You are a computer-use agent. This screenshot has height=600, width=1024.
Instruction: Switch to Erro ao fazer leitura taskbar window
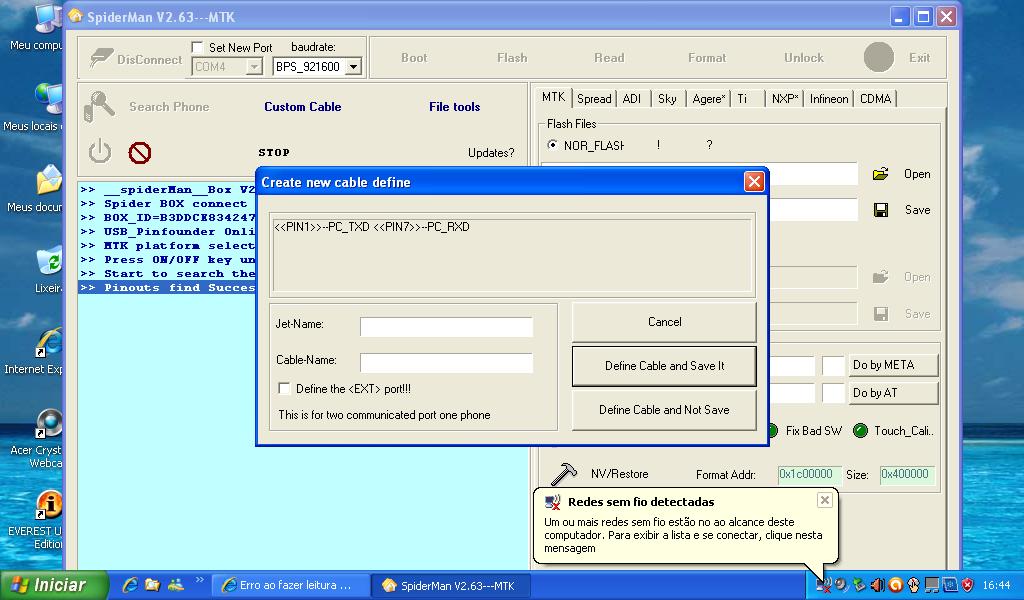tap(291, 586)
